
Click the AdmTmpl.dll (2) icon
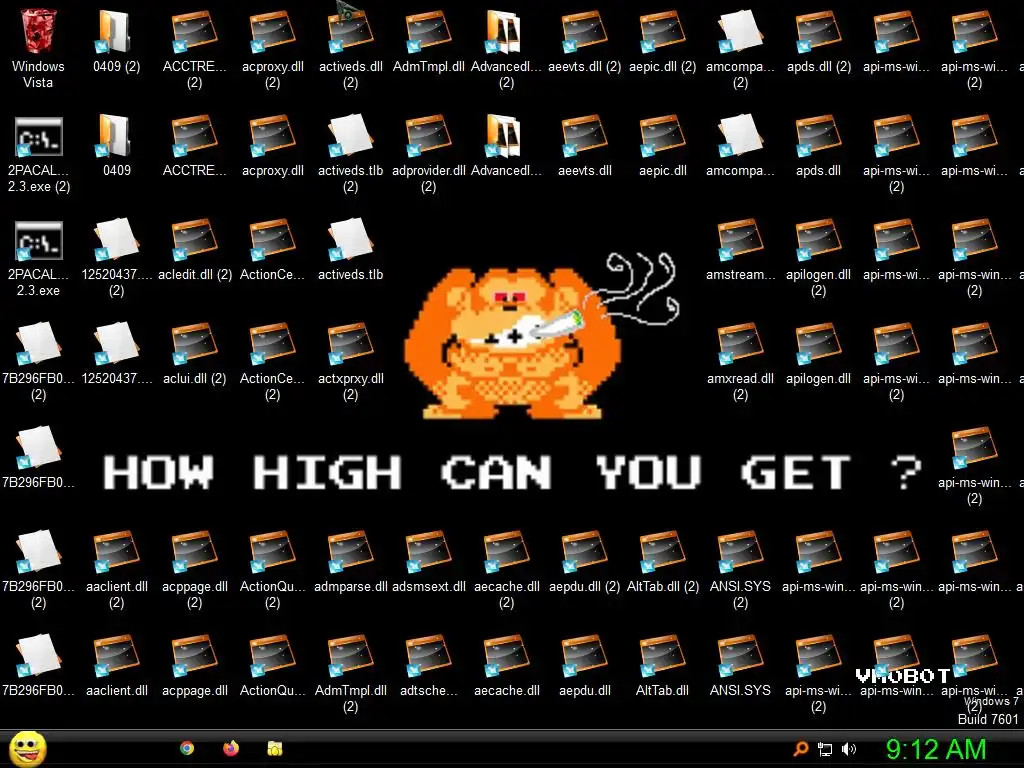[x=350, y=656]
